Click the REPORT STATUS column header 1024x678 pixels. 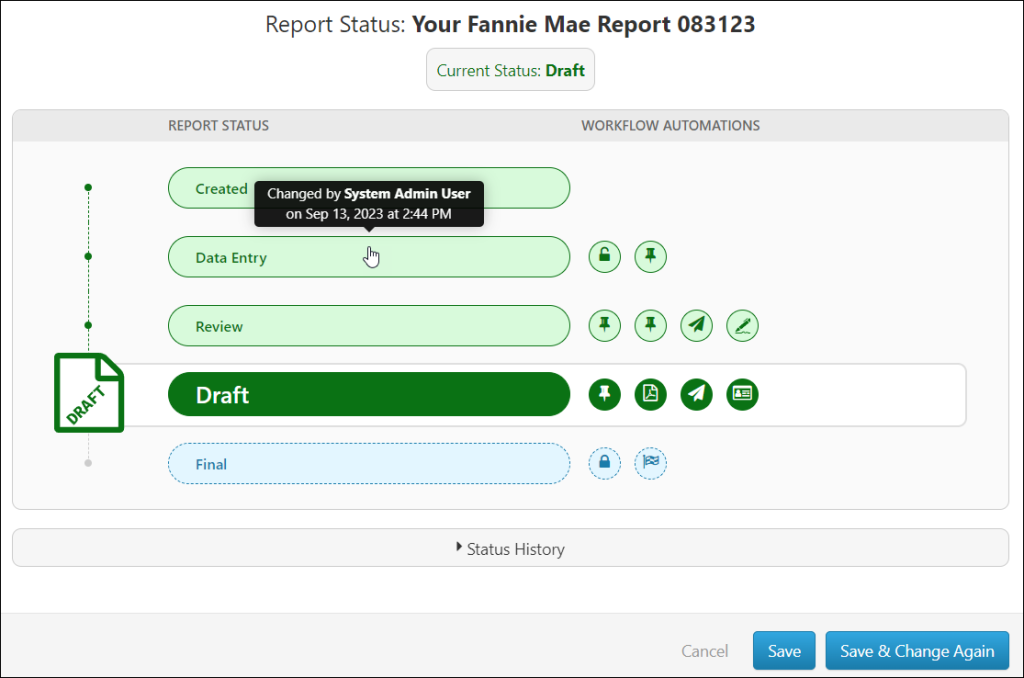218,125
